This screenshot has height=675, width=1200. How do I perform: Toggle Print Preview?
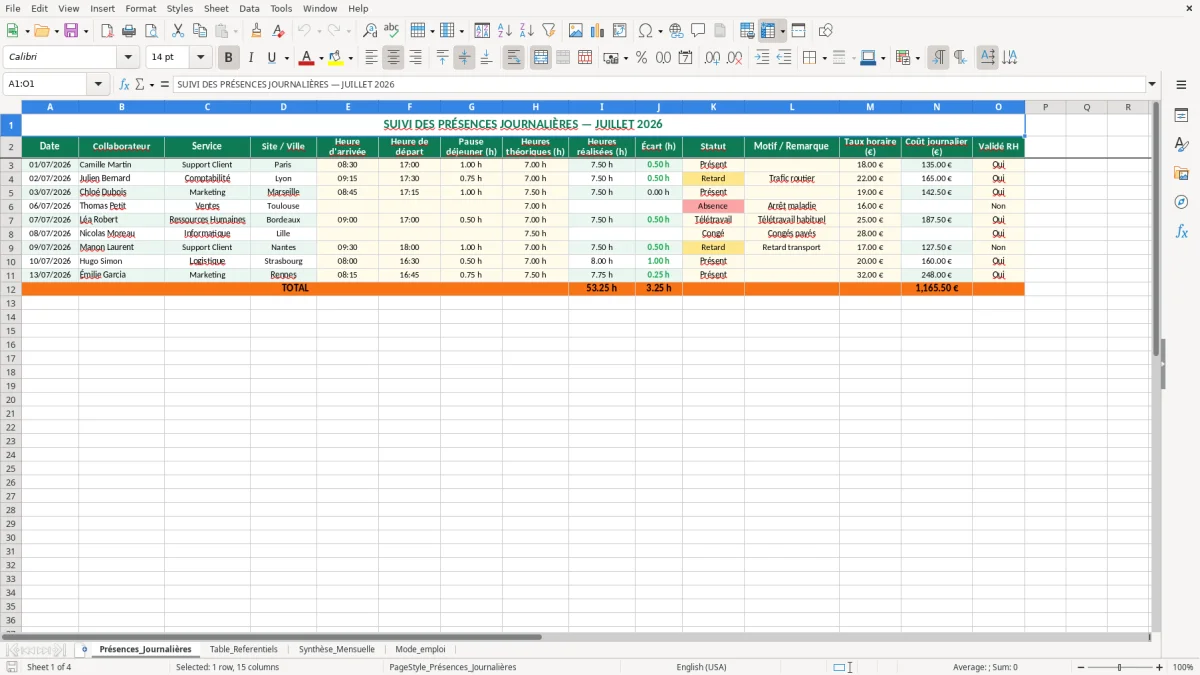pos(151,31)
